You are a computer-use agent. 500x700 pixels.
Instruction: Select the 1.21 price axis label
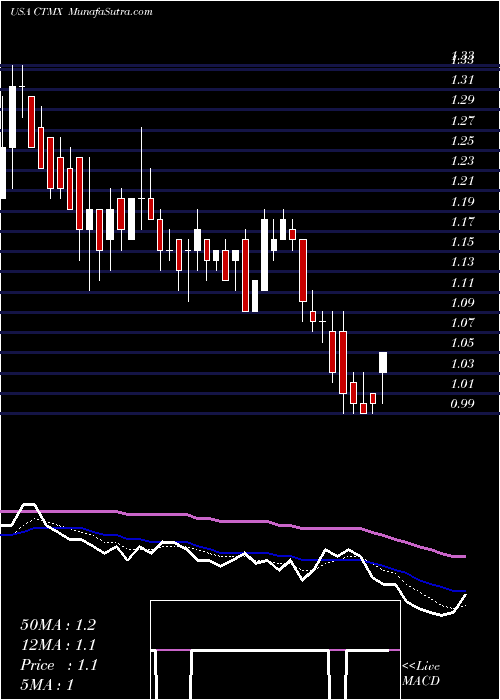(x=462, y=182)
